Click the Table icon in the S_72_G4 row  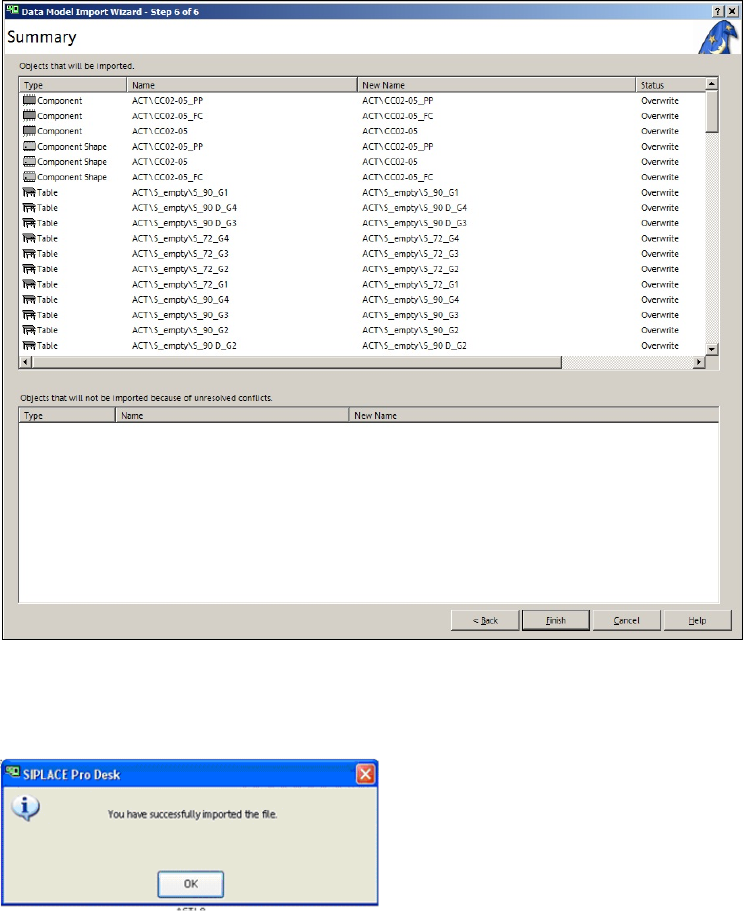29,238
